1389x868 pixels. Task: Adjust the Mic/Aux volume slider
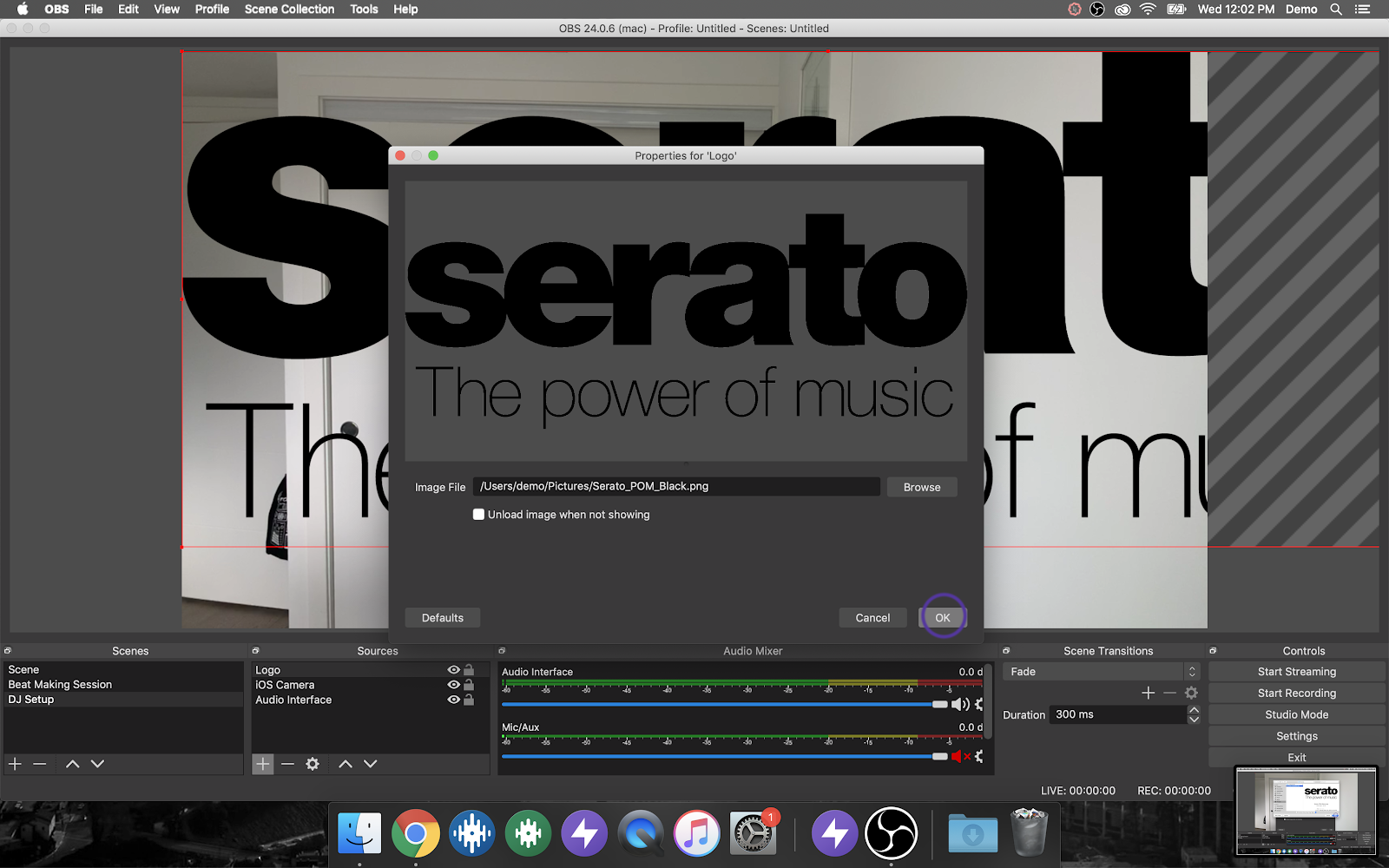coord(725,756)
